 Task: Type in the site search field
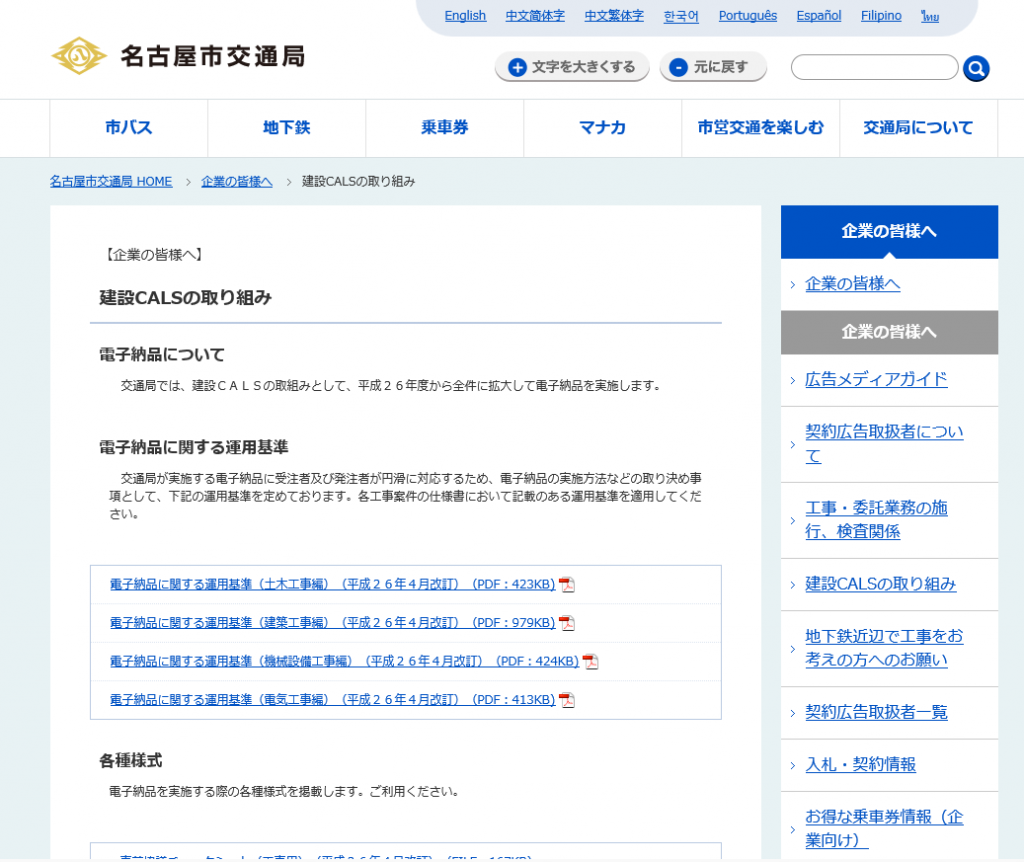pos(874,67)
